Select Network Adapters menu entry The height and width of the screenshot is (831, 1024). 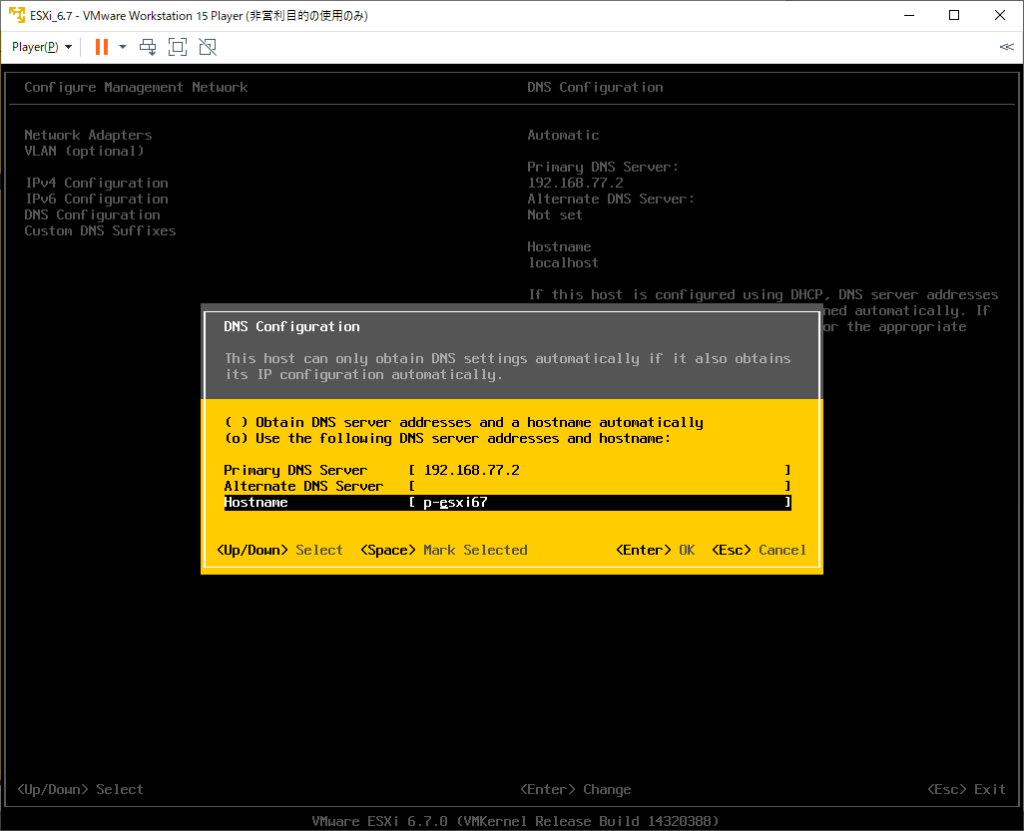tap(88, 135)
